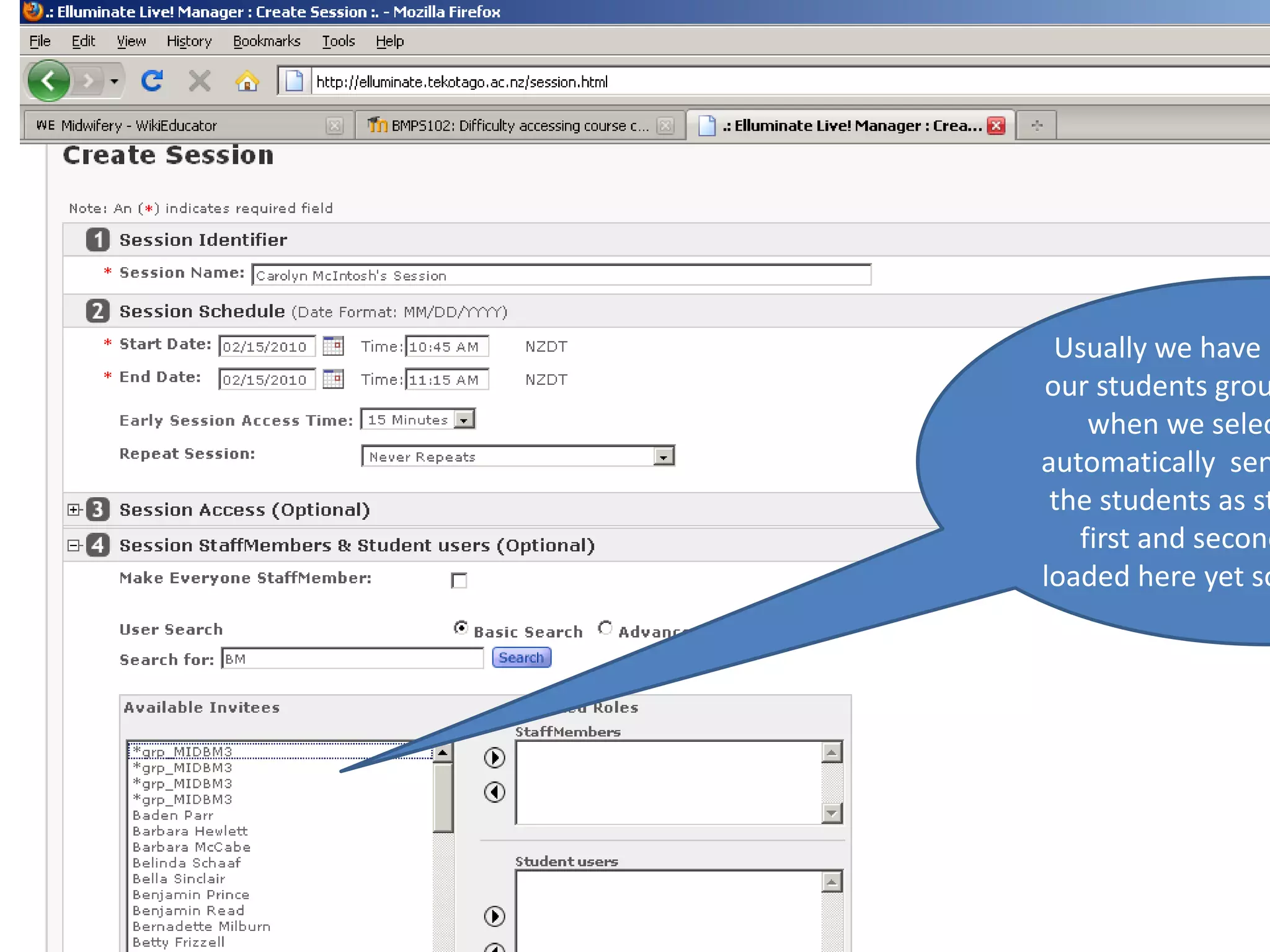The width and height of the screenshot is (1270, 952).
Task: Open the Start Date calendar picker
Action: tap(333, 346)
